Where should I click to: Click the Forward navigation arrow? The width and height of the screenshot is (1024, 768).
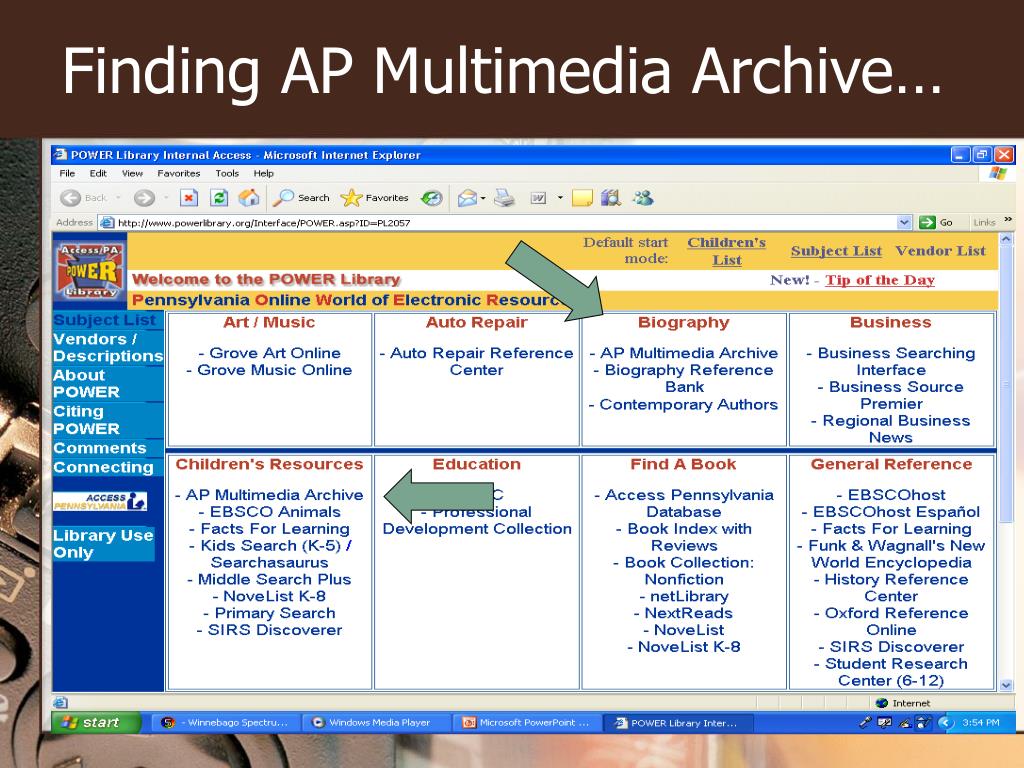point(144,198)
